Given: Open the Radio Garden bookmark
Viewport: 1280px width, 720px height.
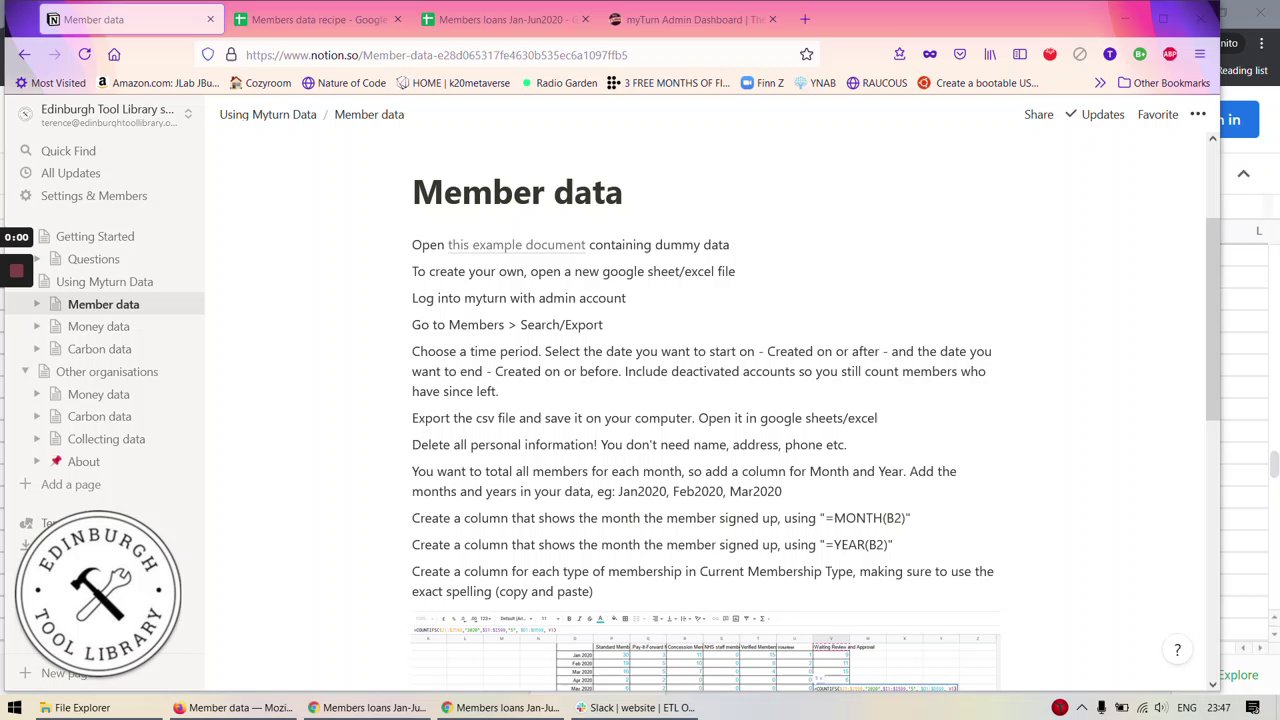Looking at the screenshot, I should (x=559, y=83).
